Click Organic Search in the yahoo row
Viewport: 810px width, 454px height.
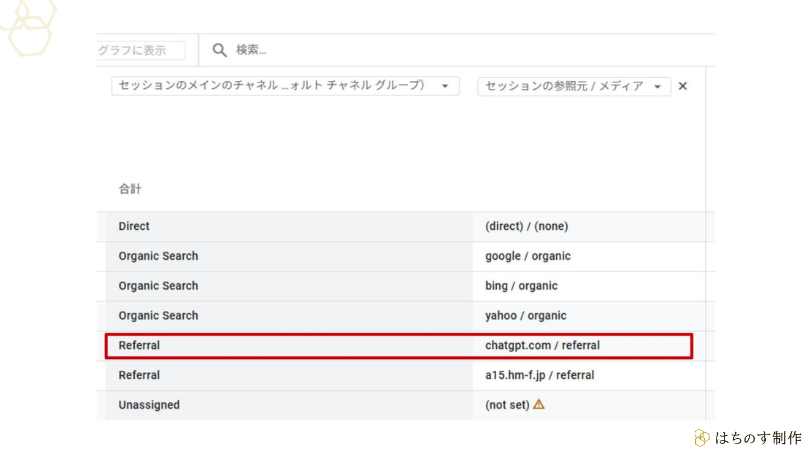click(158, 316)
